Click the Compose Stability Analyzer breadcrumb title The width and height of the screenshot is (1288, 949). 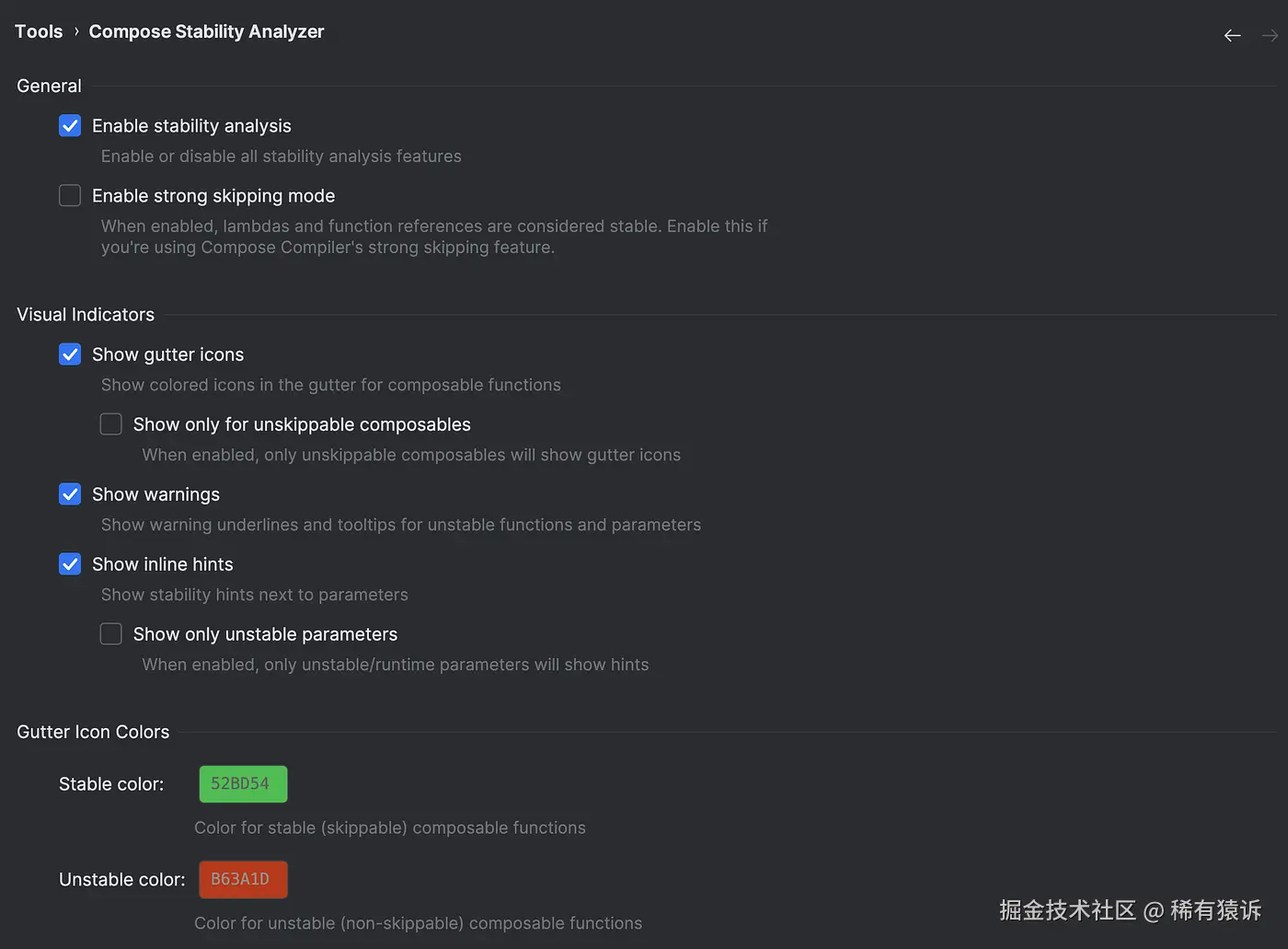[206, 31]
